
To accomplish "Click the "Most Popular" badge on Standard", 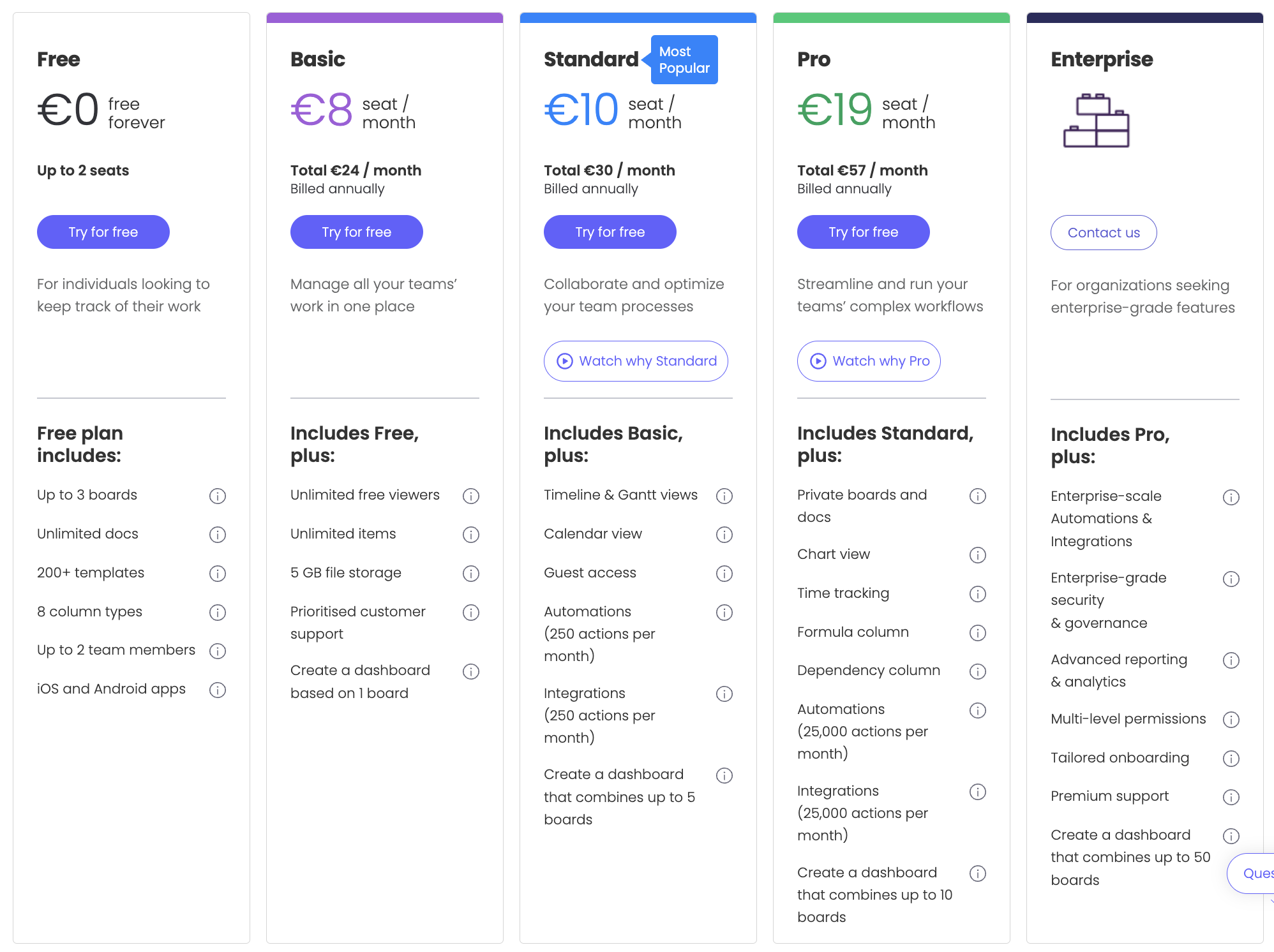I will click(x=684, y=59).
